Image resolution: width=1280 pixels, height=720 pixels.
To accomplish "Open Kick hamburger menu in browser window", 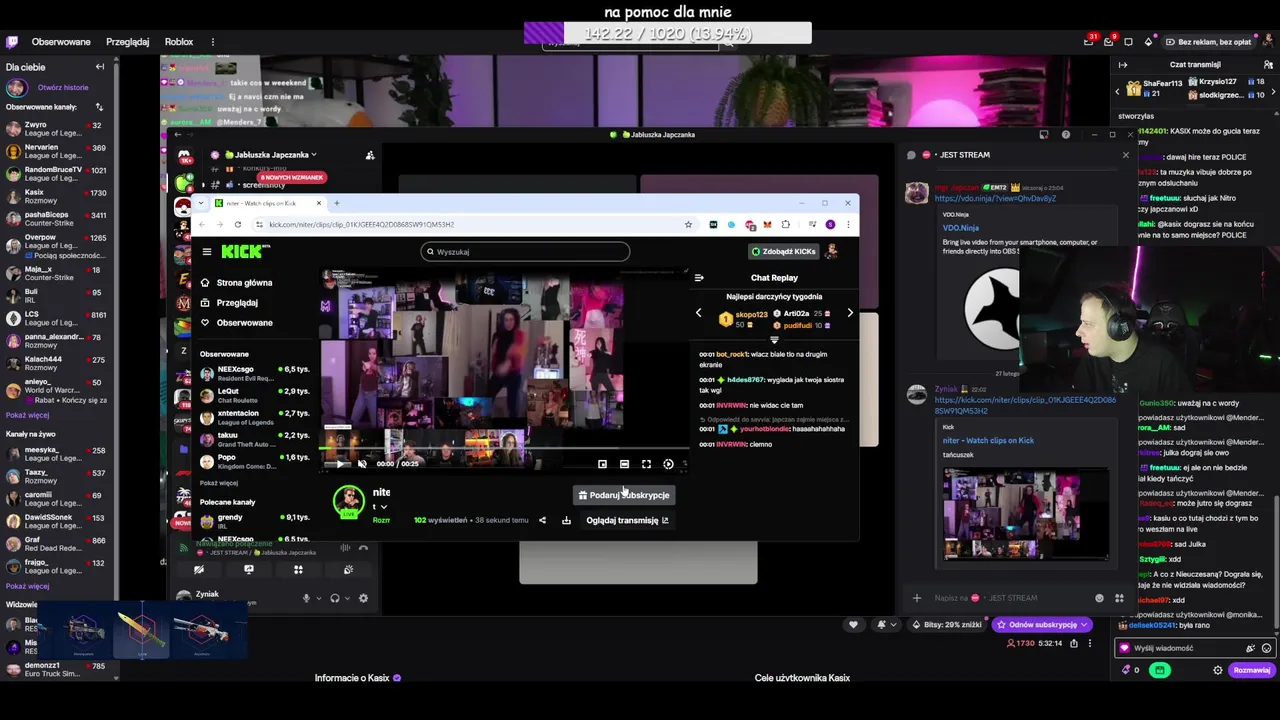I will (x=207, y=252).
